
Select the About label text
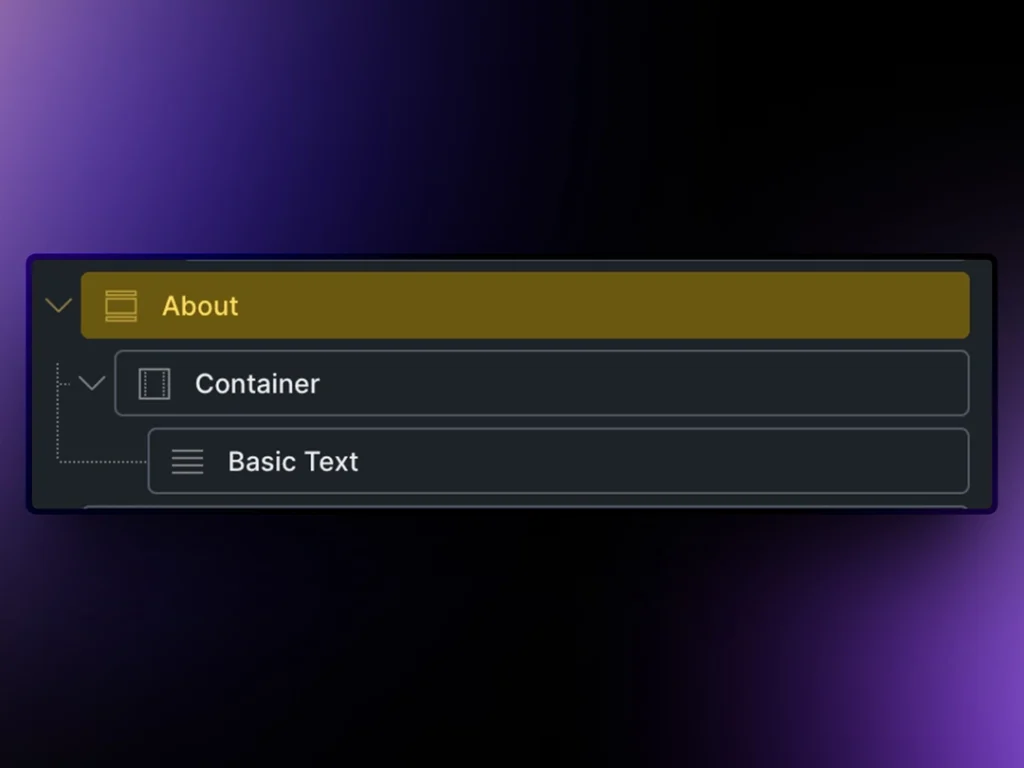click(x=200, y=305)
